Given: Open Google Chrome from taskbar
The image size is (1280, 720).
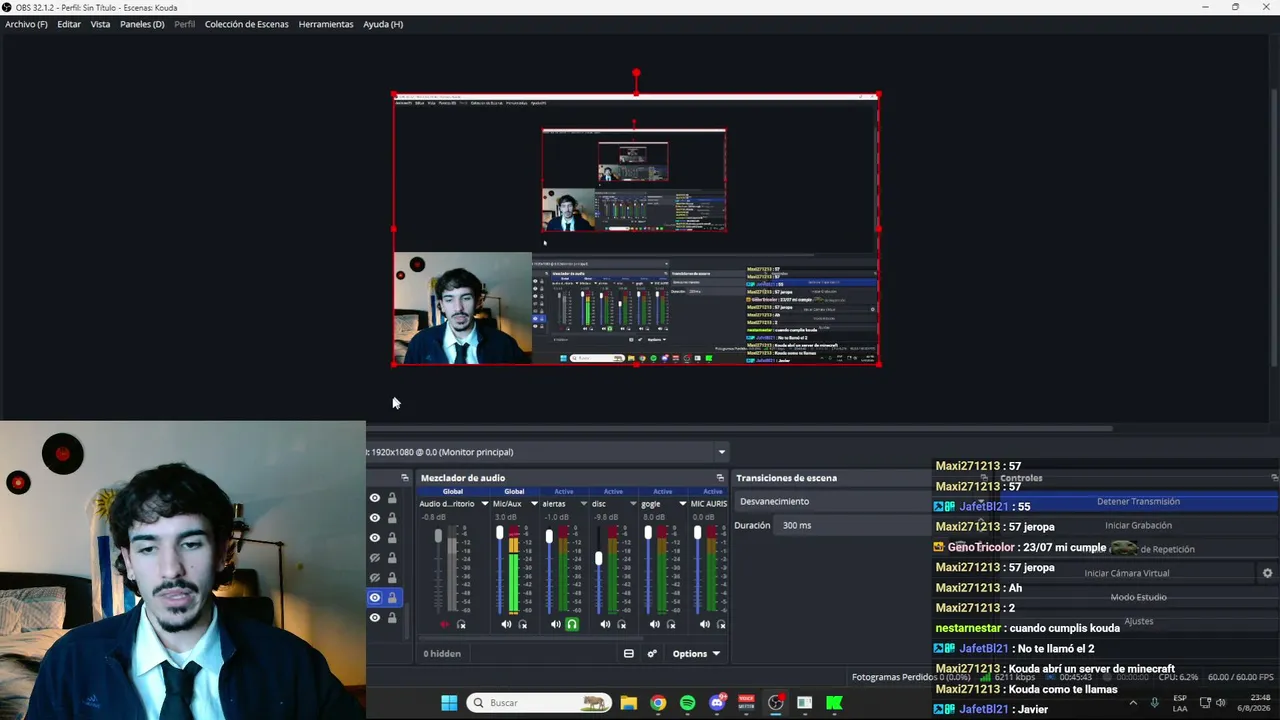Looking at the screenshot, I should [x=658, y=703].
